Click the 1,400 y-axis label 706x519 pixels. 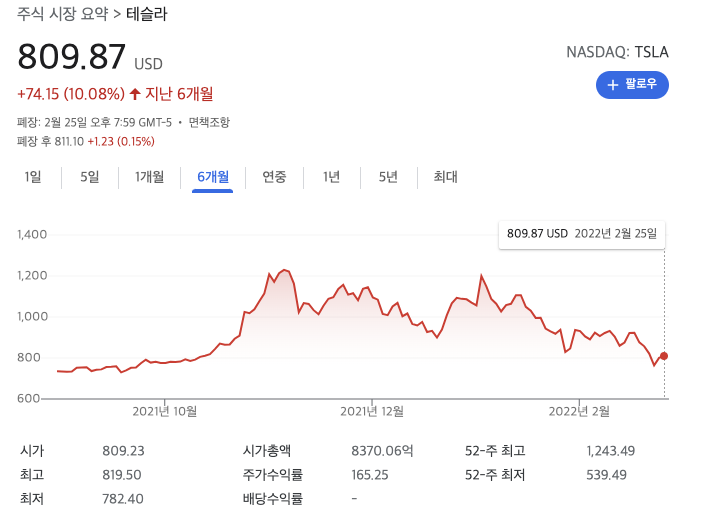pos(32,235)
